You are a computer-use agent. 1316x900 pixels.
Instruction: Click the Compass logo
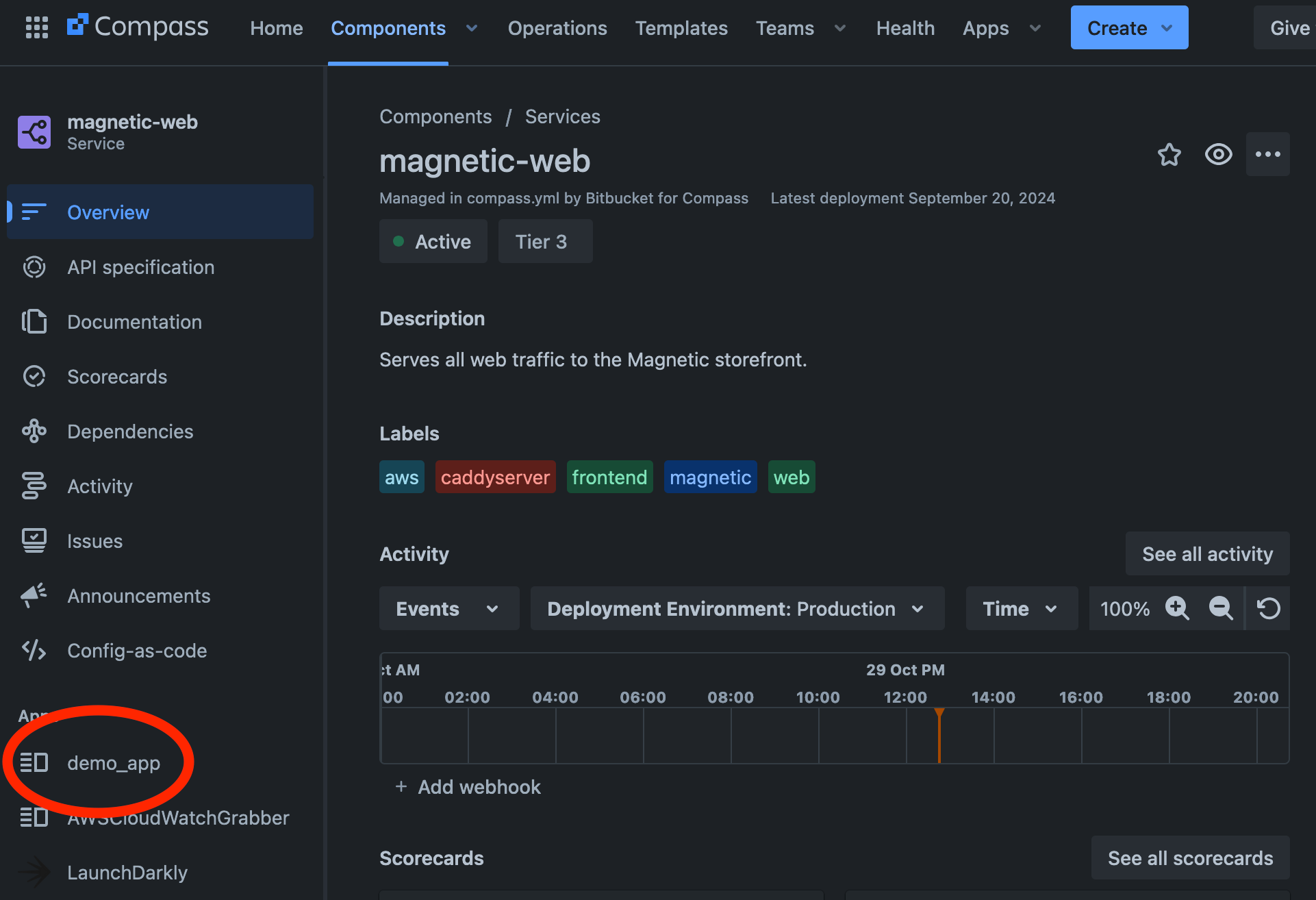coord(138,27)
